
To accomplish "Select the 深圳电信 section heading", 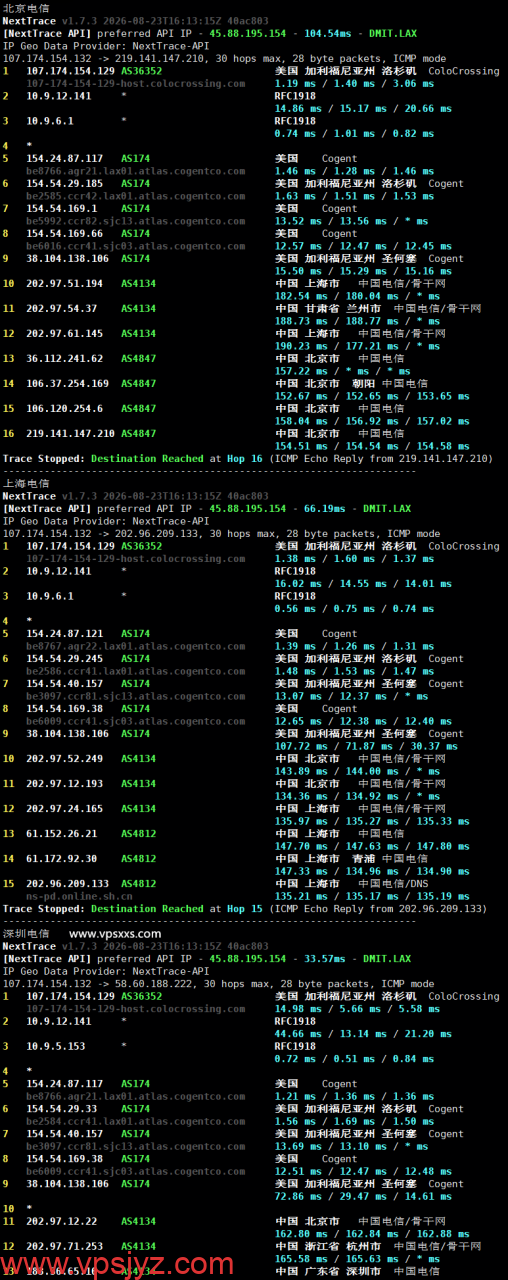I will pos(26,933).
